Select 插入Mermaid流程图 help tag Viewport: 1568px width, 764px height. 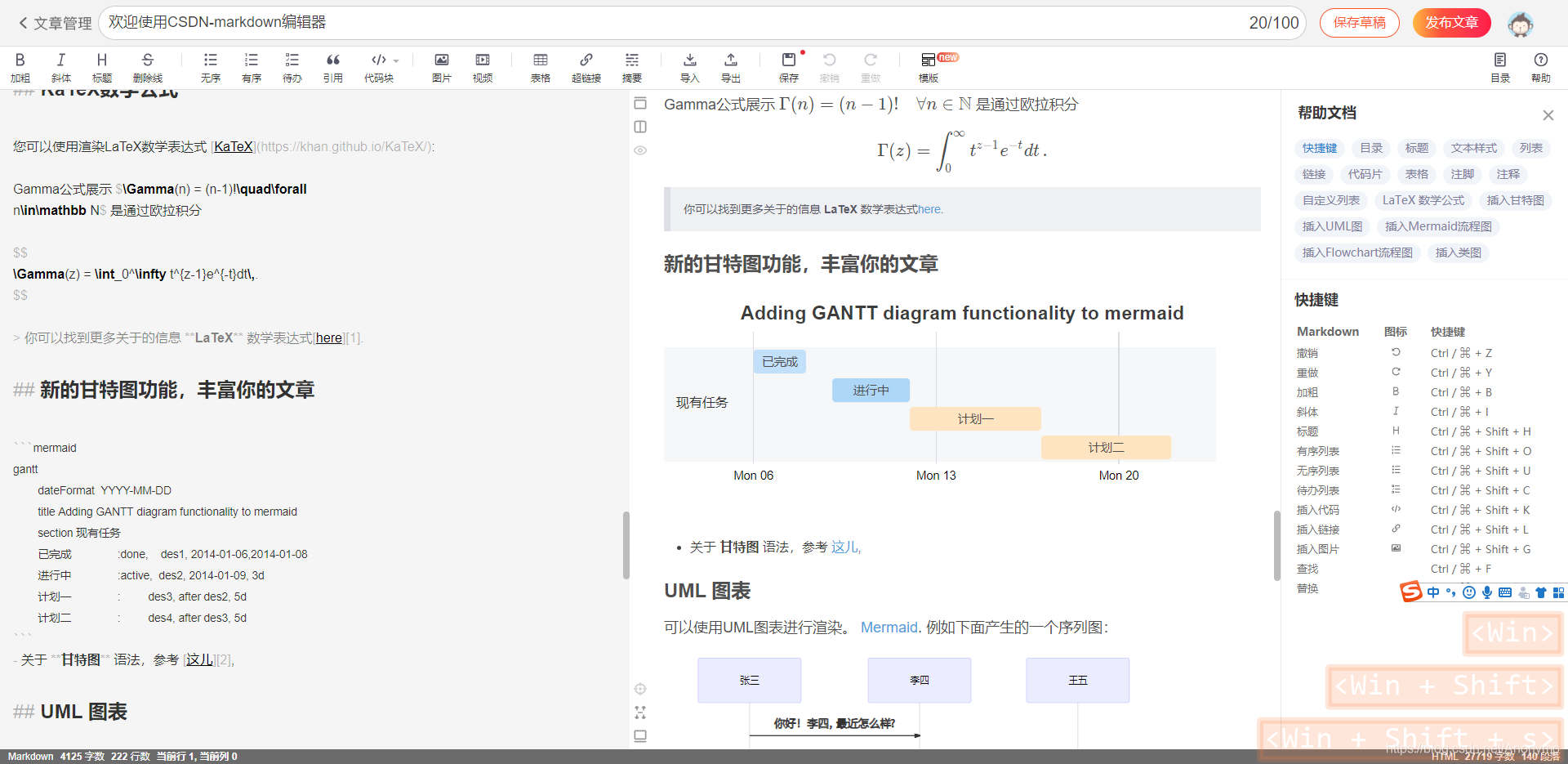(x=1438, y=226)
